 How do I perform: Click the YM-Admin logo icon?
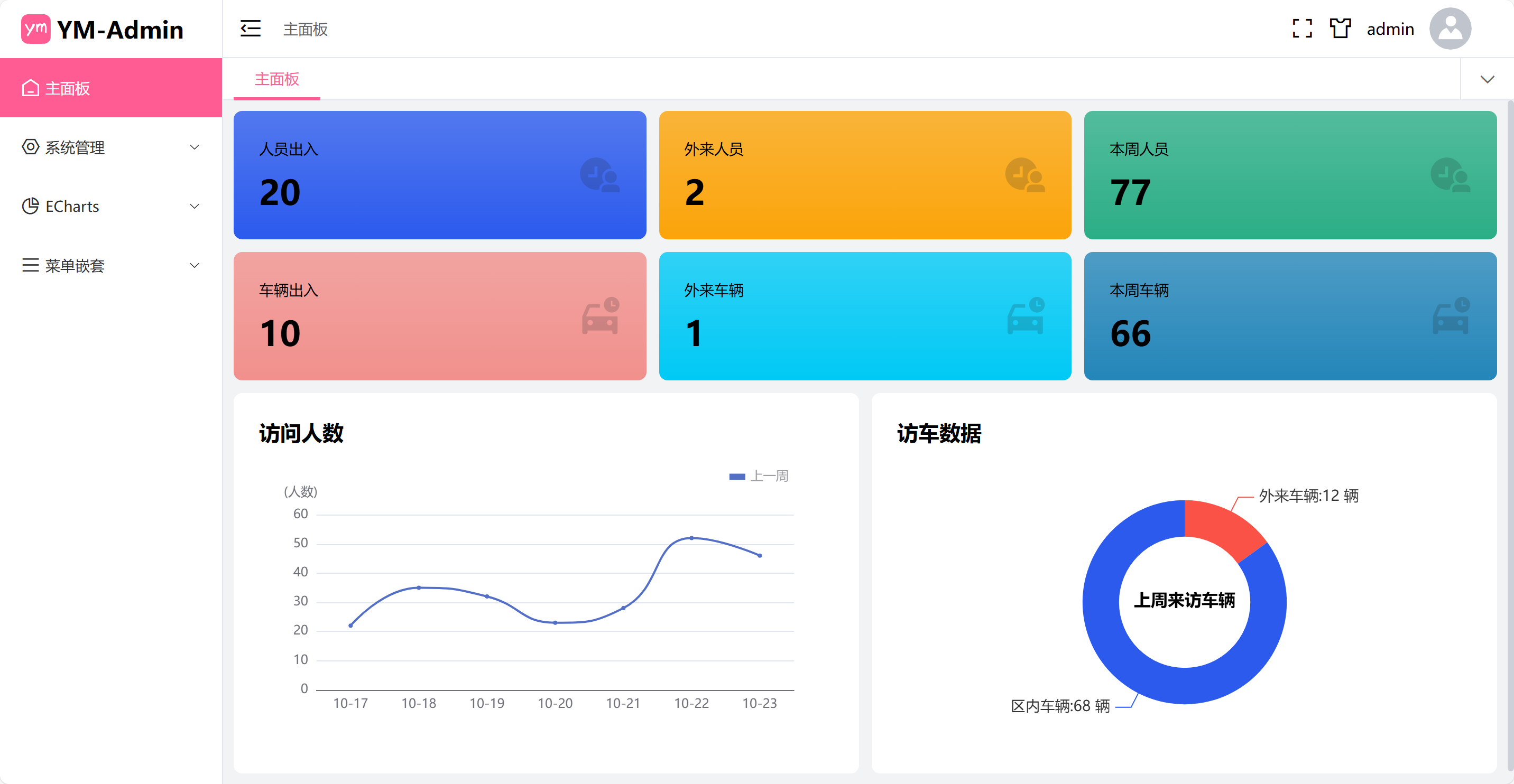tap(36, 29)
